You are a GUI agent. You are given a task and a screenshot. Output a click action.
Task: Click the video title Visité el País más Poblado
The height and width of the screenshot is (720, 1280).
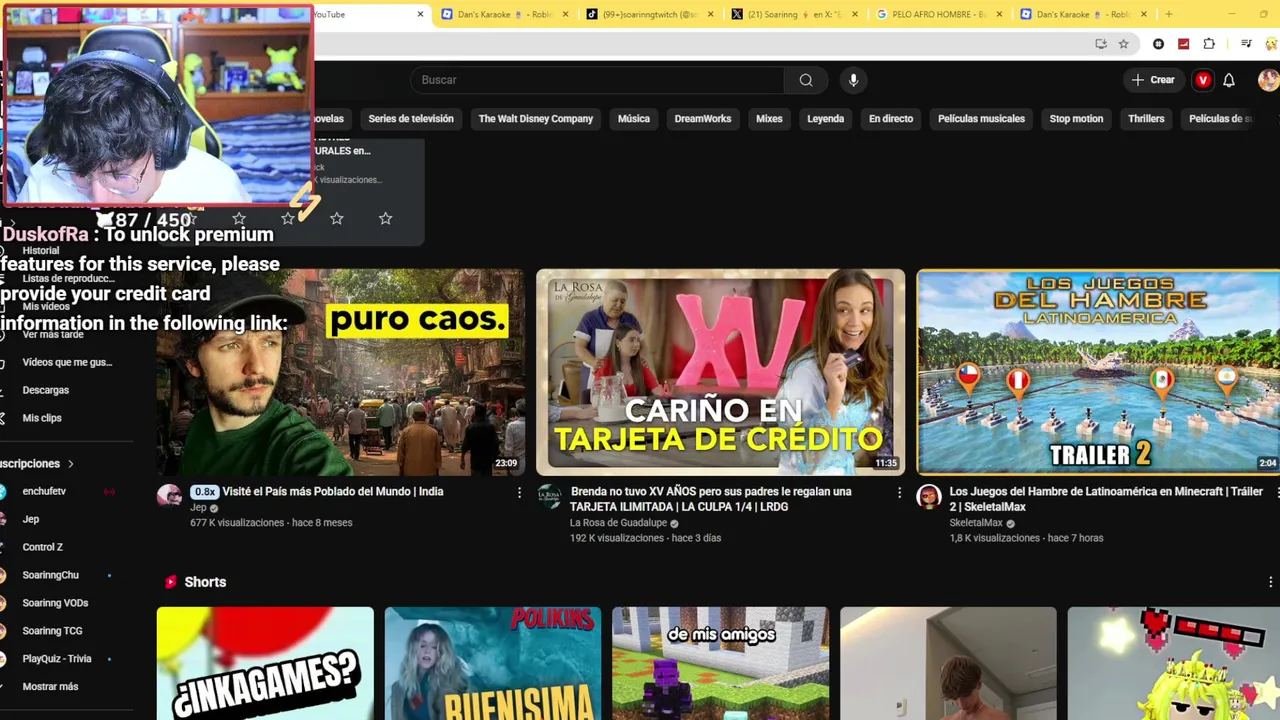333,492
